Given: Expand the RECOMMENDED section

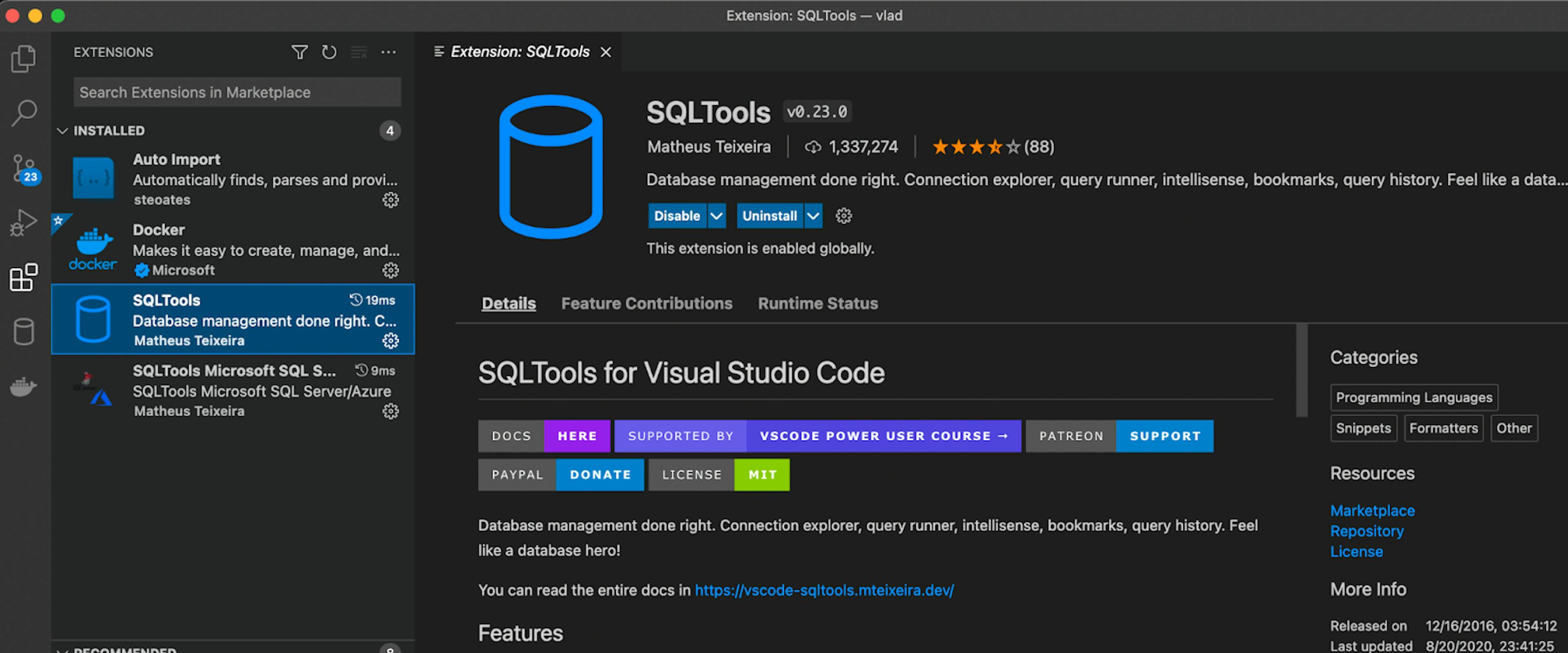Looking at the screenshot, I should 125,649.
